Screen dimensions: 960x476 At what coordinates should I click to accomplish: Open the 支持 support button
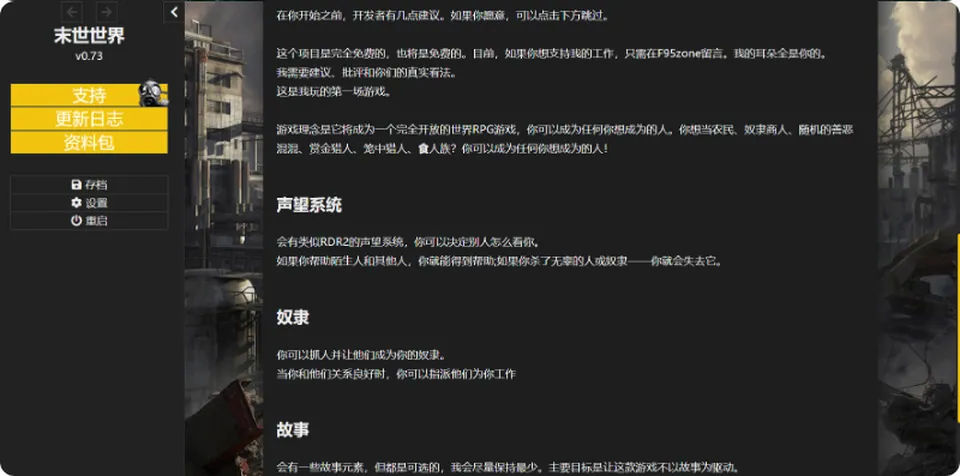(89, 95)
